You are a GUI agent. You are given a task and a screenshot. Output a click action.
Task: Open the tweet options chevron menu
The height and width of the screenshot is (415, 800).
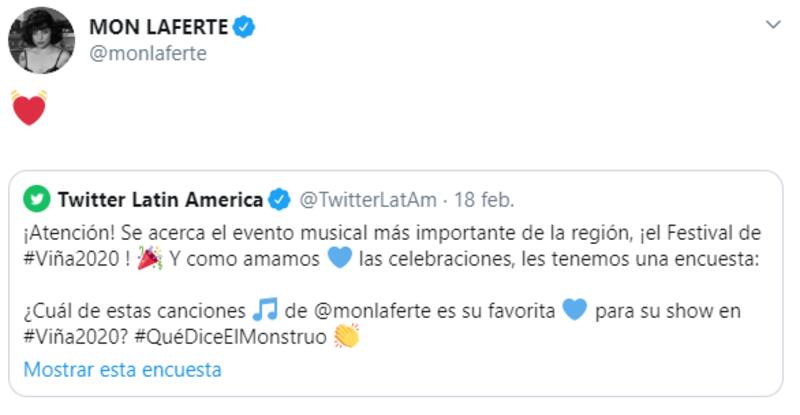[x=770, y=24]
